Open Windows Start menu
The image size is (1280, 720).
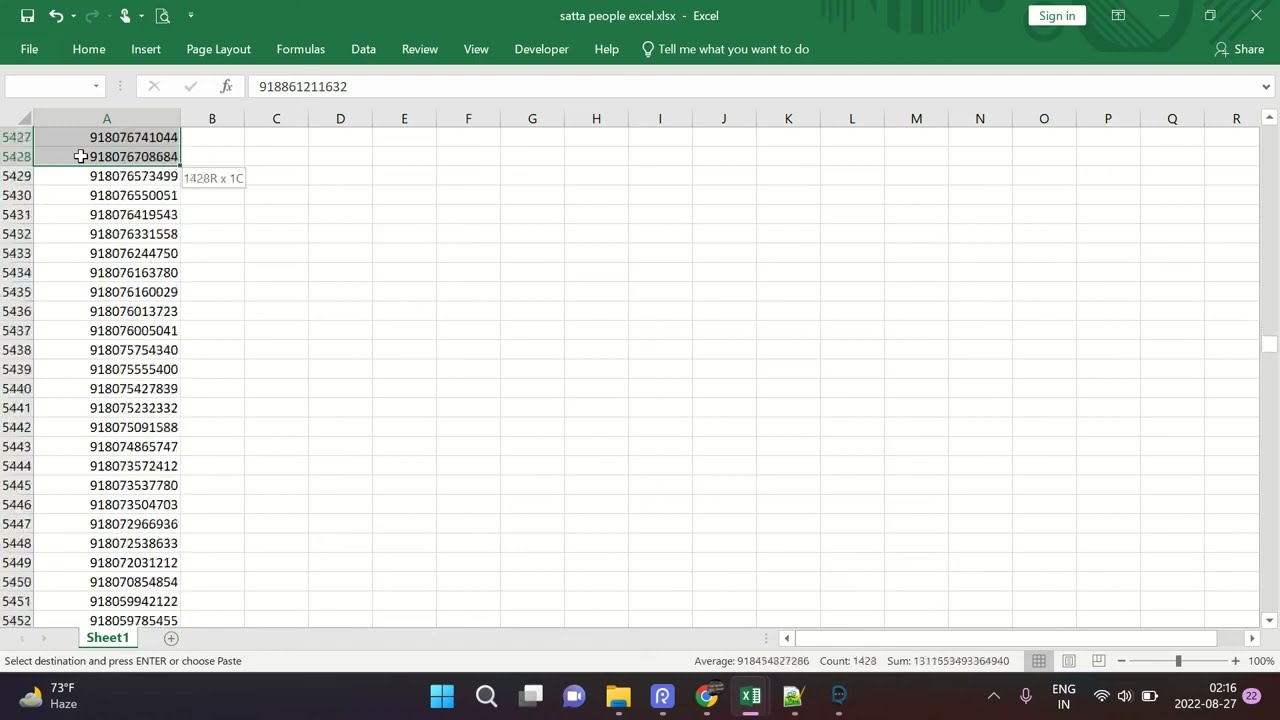442,696
